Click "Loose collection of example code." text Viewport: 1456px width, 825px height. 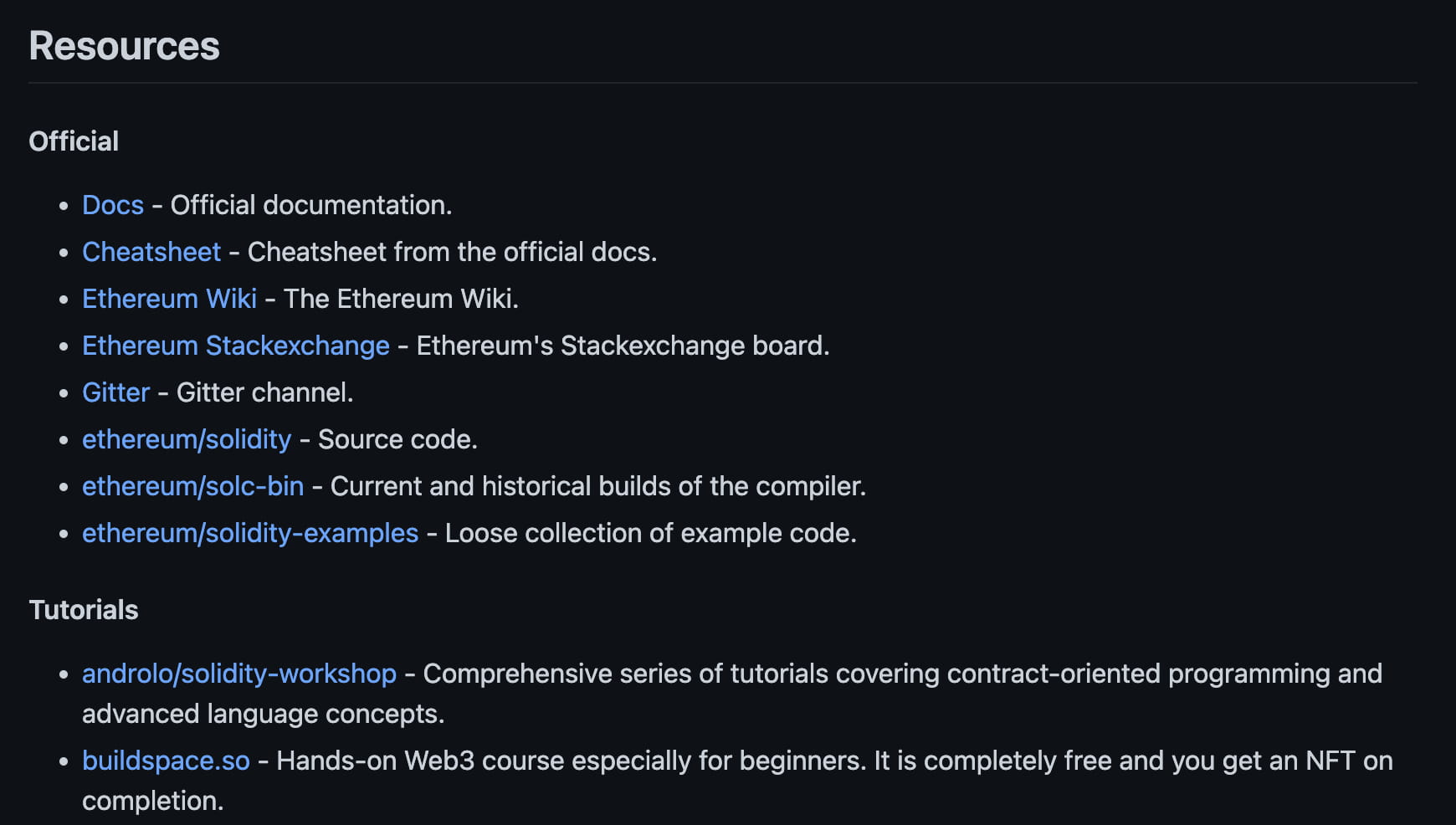(650, 533)
